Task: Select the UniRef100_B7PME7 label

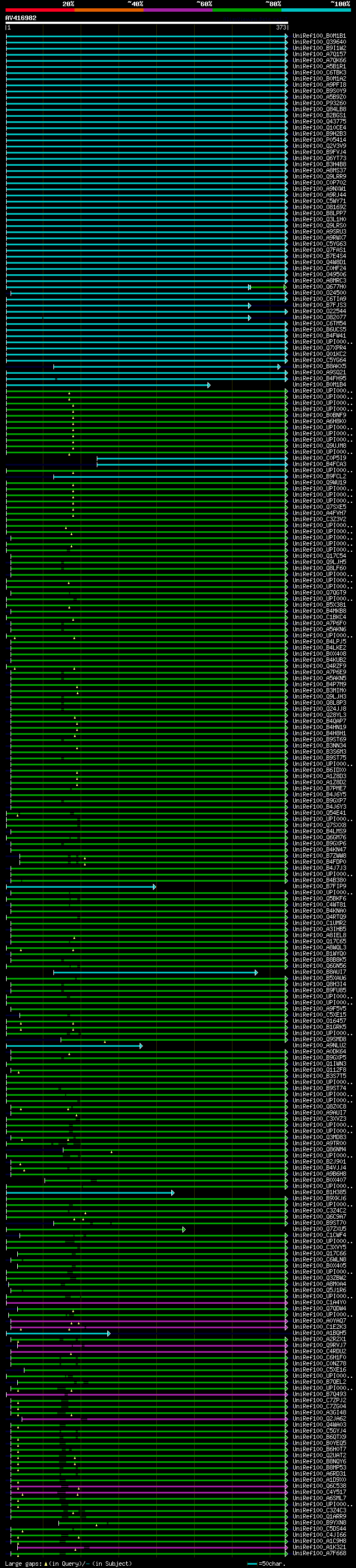Action: (x=319, y=788)
